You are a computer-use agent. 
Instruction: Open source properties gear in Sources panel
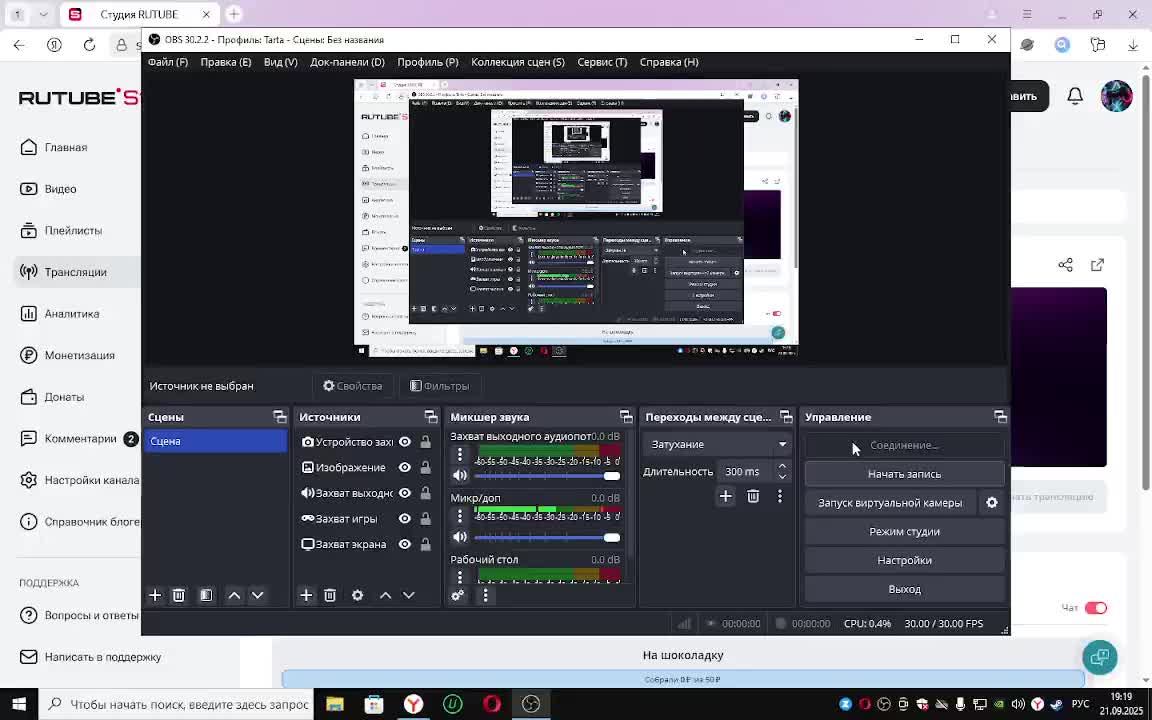pos(358,595)
